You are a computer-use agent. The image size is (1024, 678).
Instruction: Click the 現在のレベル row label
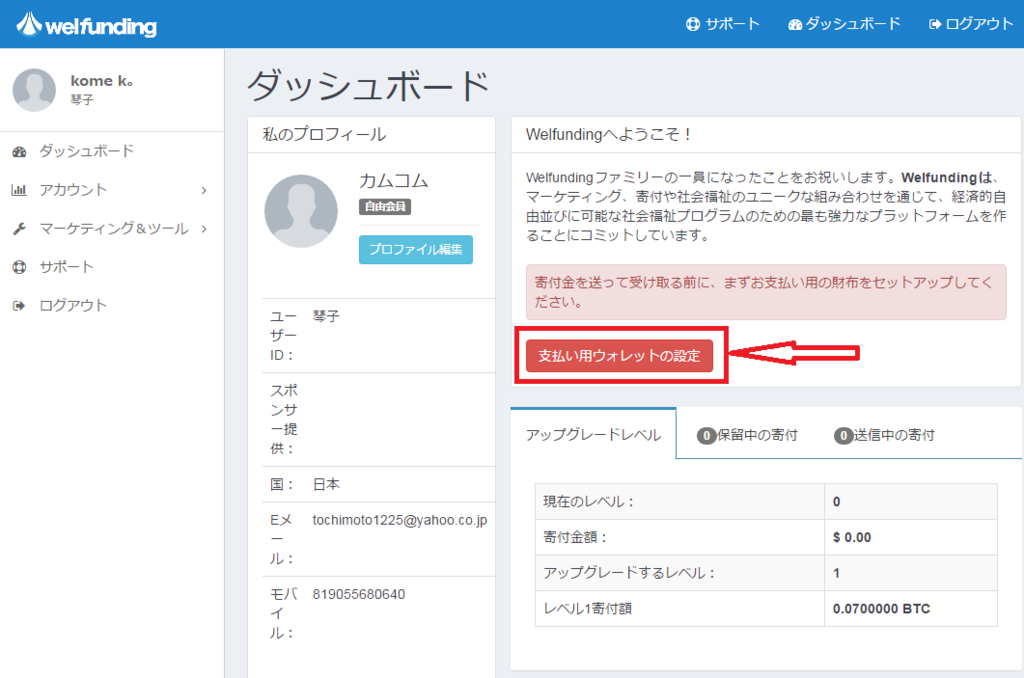tap(589, 502)
